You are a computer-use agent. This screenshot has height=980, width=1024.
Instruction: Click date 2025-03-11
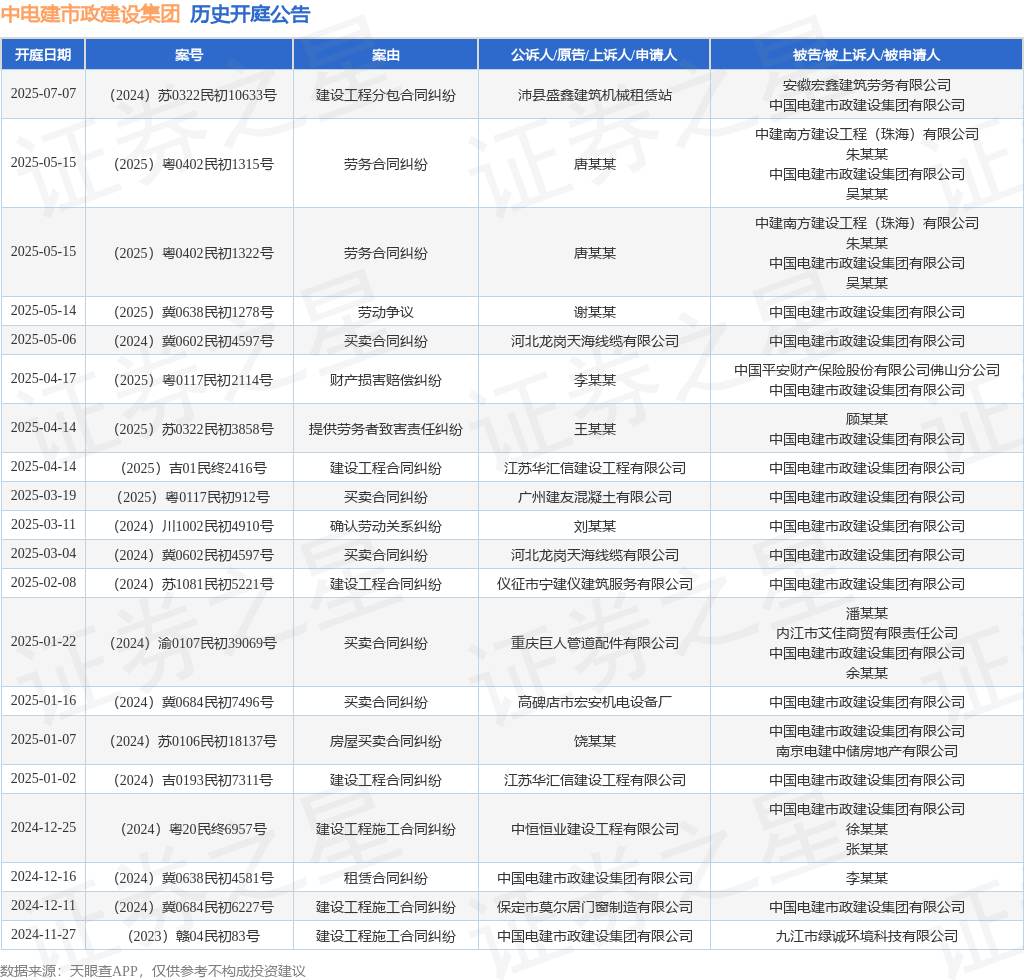click(x=43, y=524)
